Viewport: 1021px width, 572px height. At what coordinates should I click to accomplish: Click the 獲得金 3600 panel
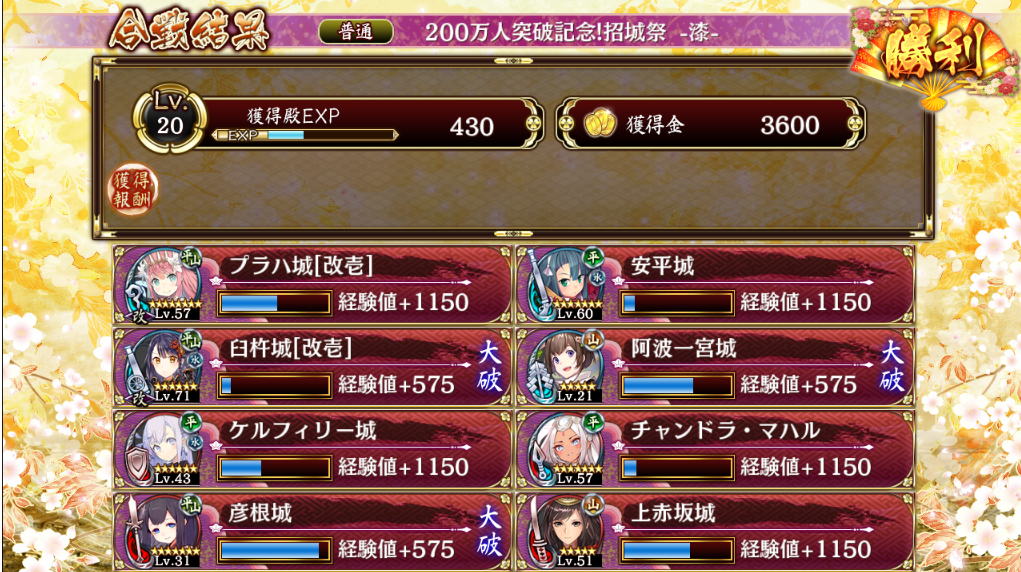711,123
